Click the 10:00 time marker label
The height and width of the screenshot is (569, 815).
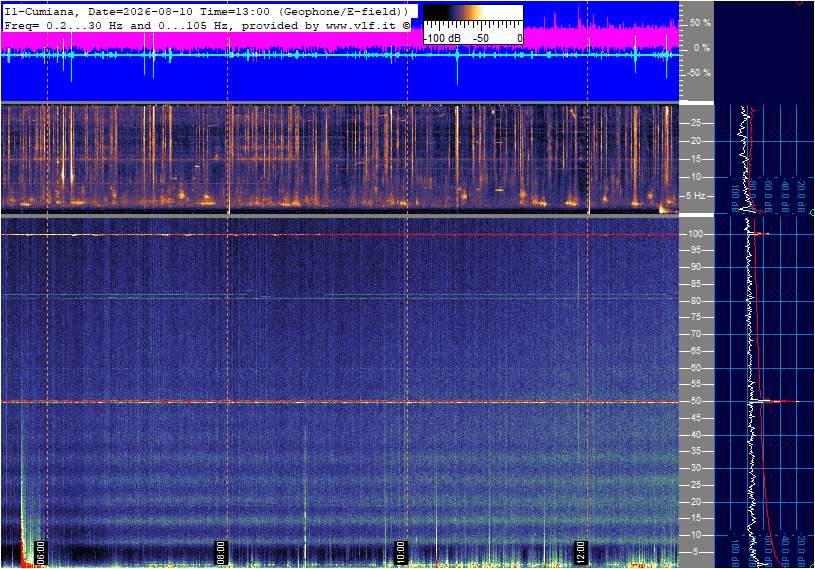(x=400, y=552)
